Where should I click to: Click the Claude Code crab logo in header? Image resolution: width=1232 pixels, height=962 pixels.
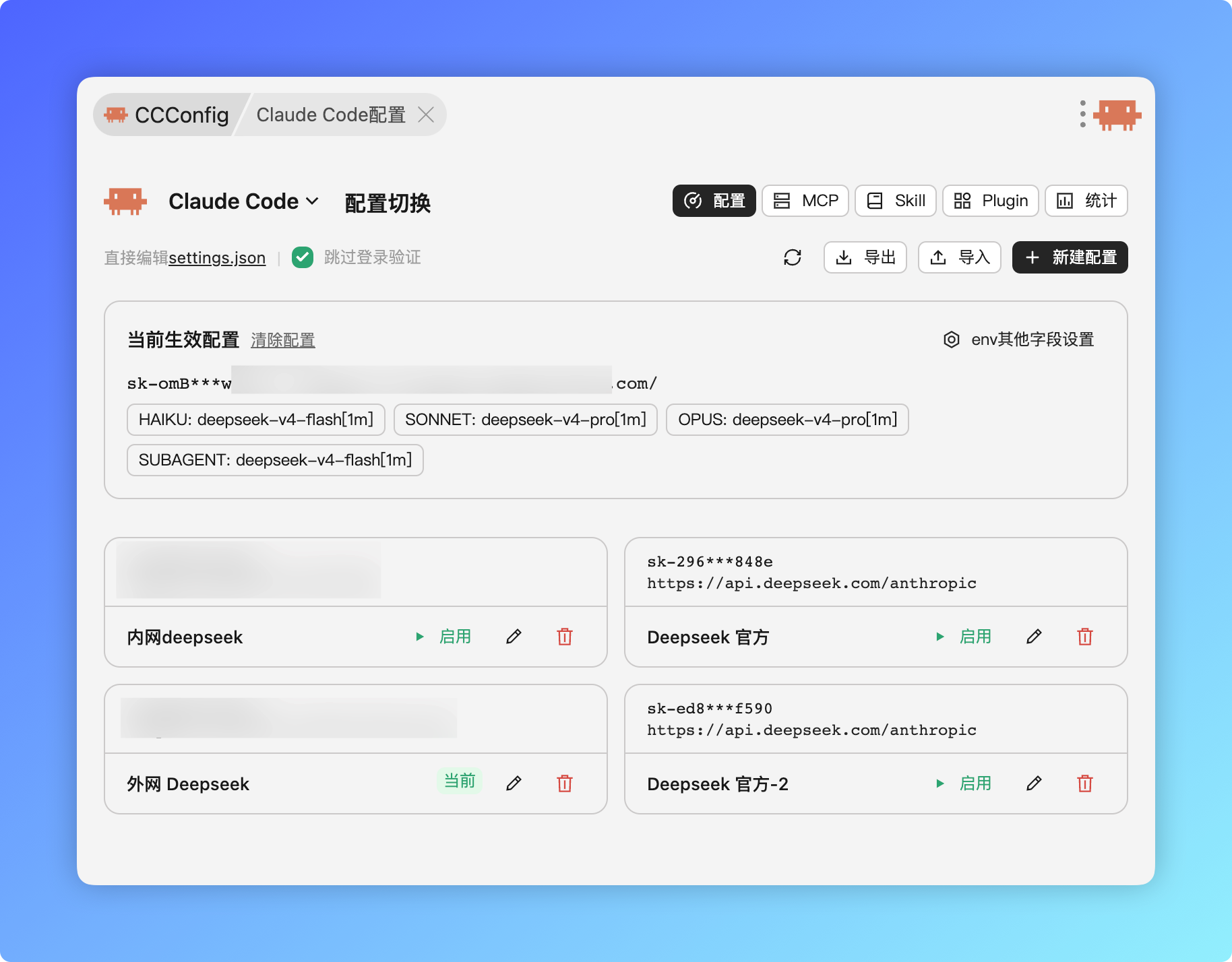coord(125,201)
